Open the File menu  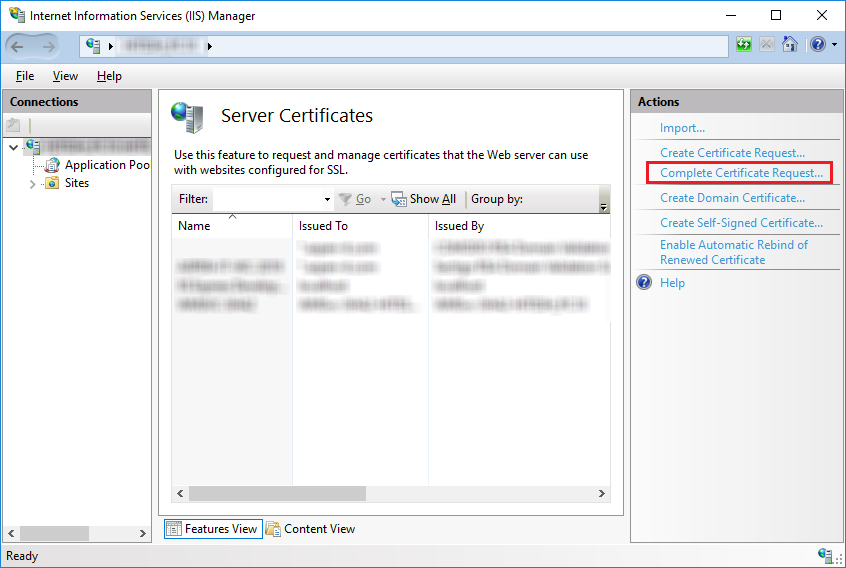25,76
